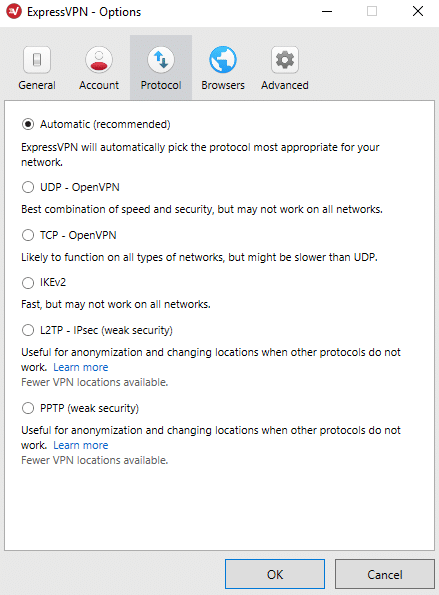439x595 pixels.
Task: Select the Protocol arrows icon
Action: 161,60
